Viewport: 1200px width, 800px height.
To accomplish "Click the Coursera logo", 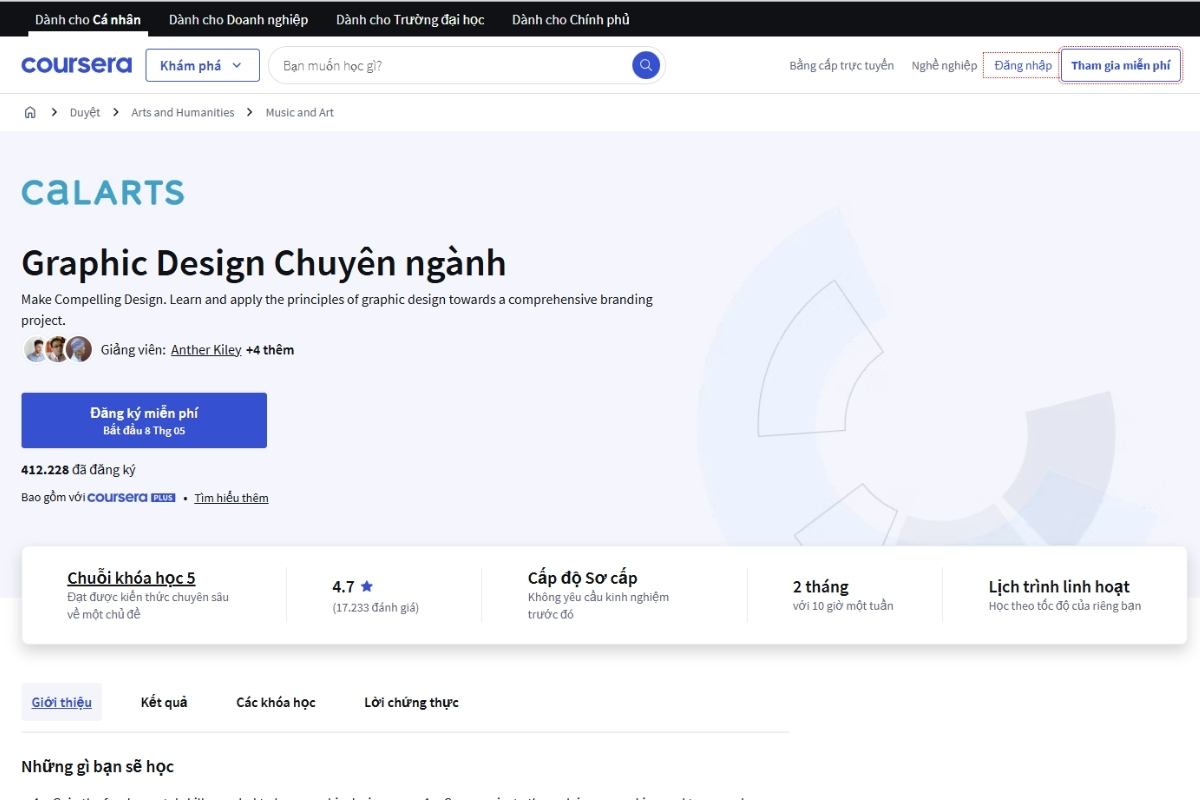I will [76, 64].
